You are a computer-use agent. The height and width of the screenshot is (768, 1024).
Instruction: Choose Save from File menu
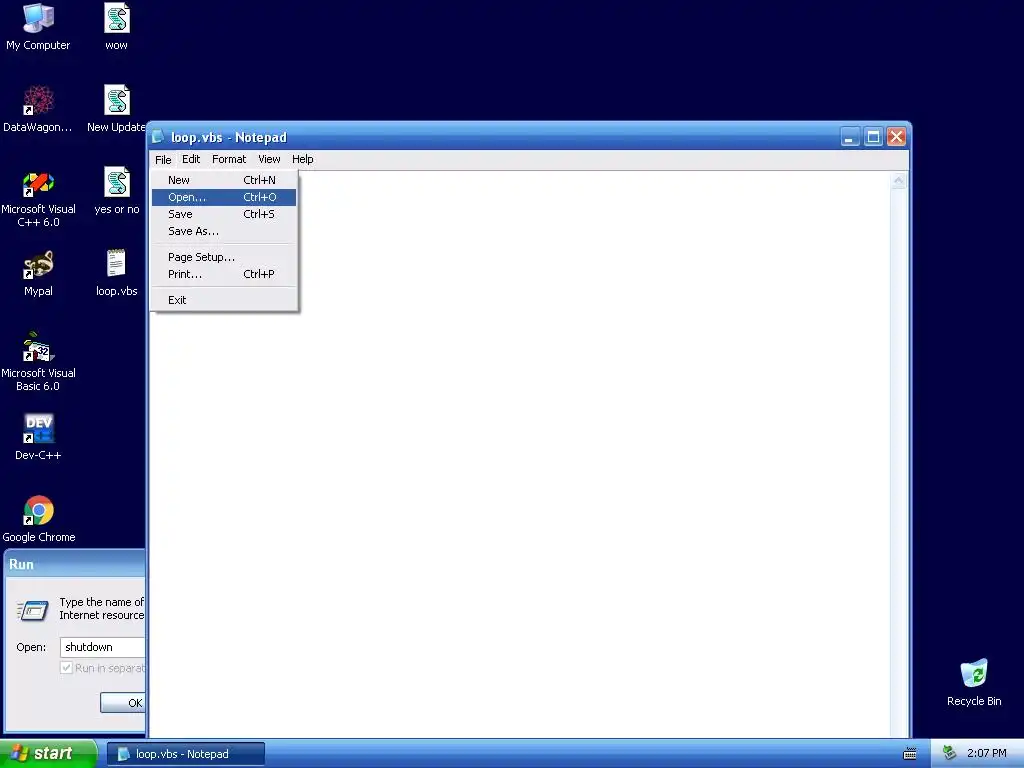coord(224,214)
